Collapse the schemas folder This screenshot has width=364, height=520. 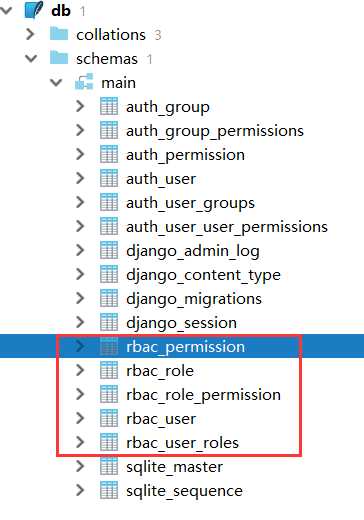pos(31,58)
